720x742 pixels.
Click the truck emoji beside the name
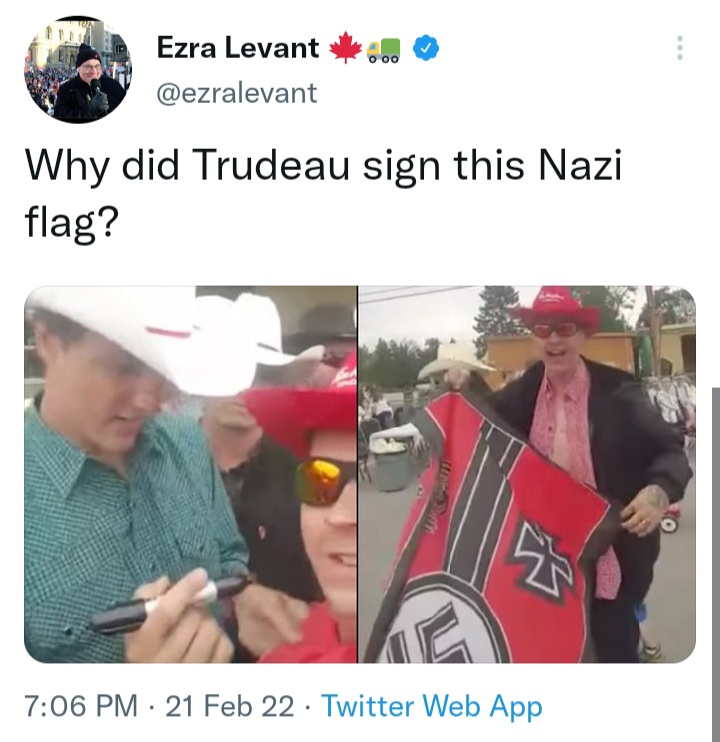384,51
